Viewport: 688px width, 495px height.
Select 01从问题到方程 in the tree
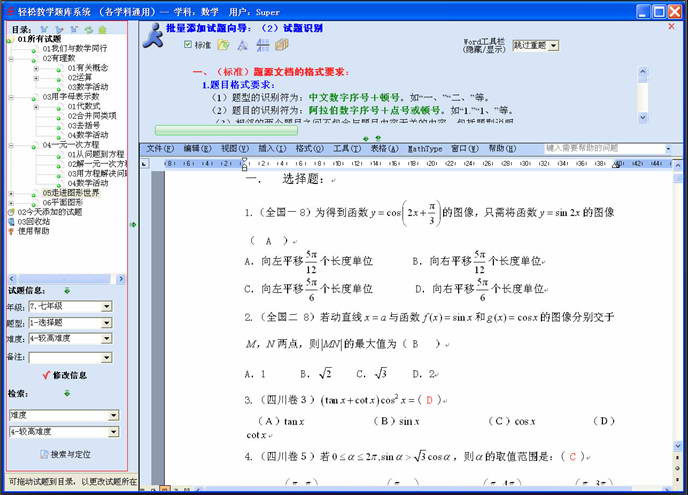click(x=96, y=155)
